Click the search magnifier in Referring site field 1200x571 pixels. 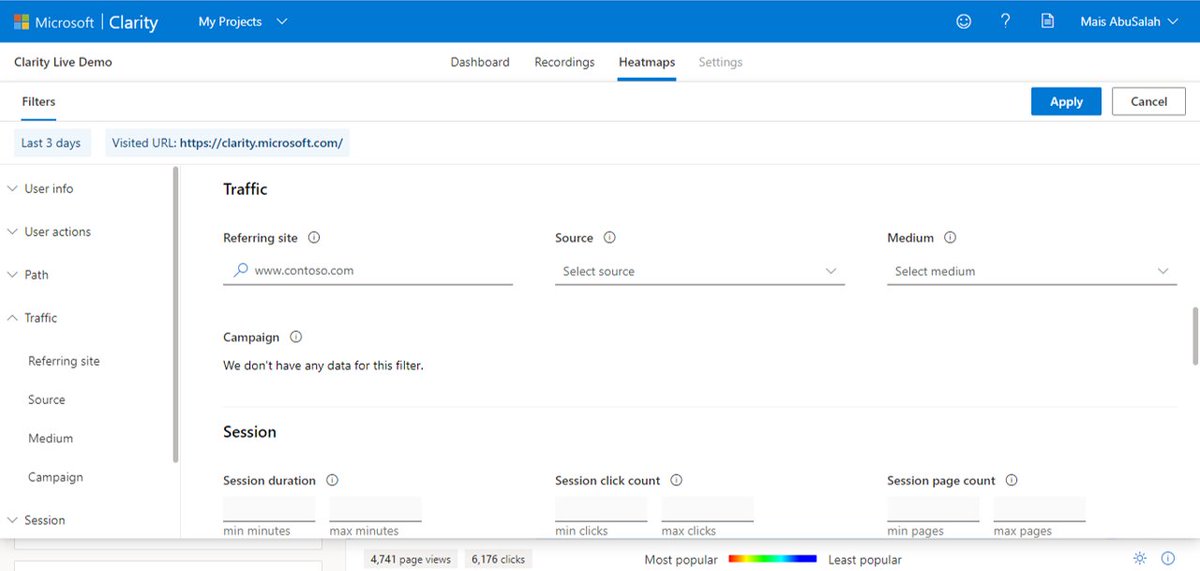click(240, 270)
